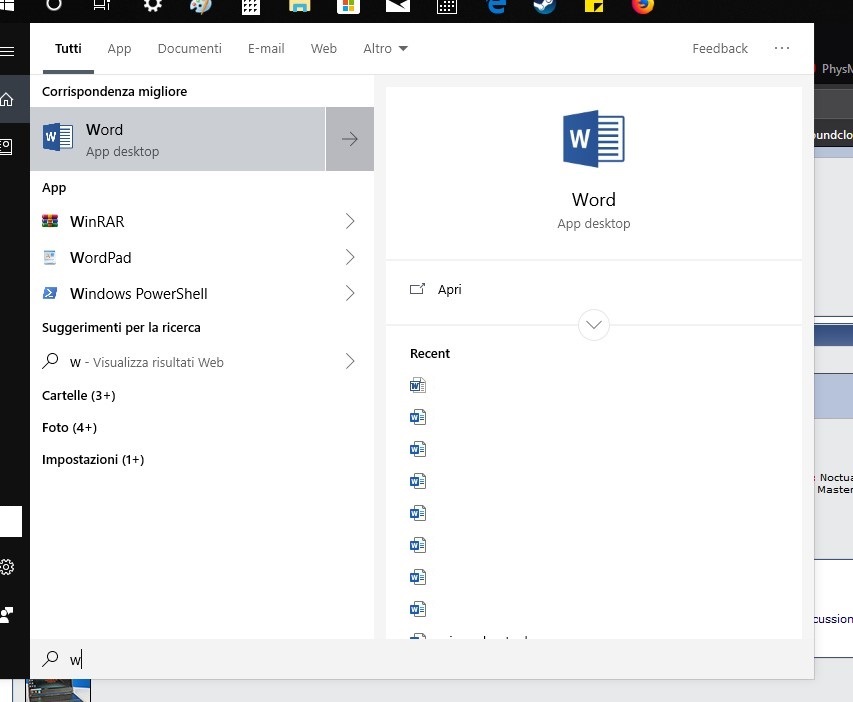The width and height of the screenshot is (853, 702).
Task: Expand more actions with the round chevron
Action: (x=594, y=325)
